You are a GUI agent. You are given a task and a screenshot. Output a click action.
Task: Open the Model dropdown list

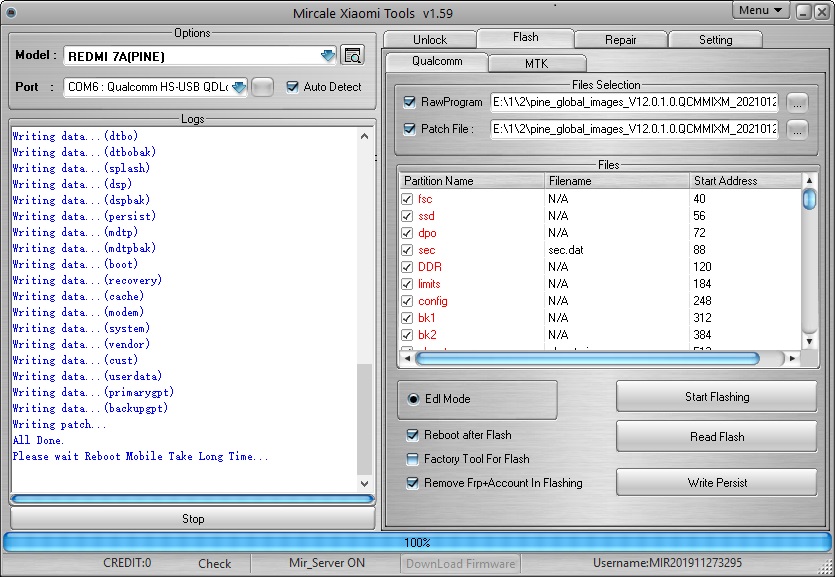328,55
